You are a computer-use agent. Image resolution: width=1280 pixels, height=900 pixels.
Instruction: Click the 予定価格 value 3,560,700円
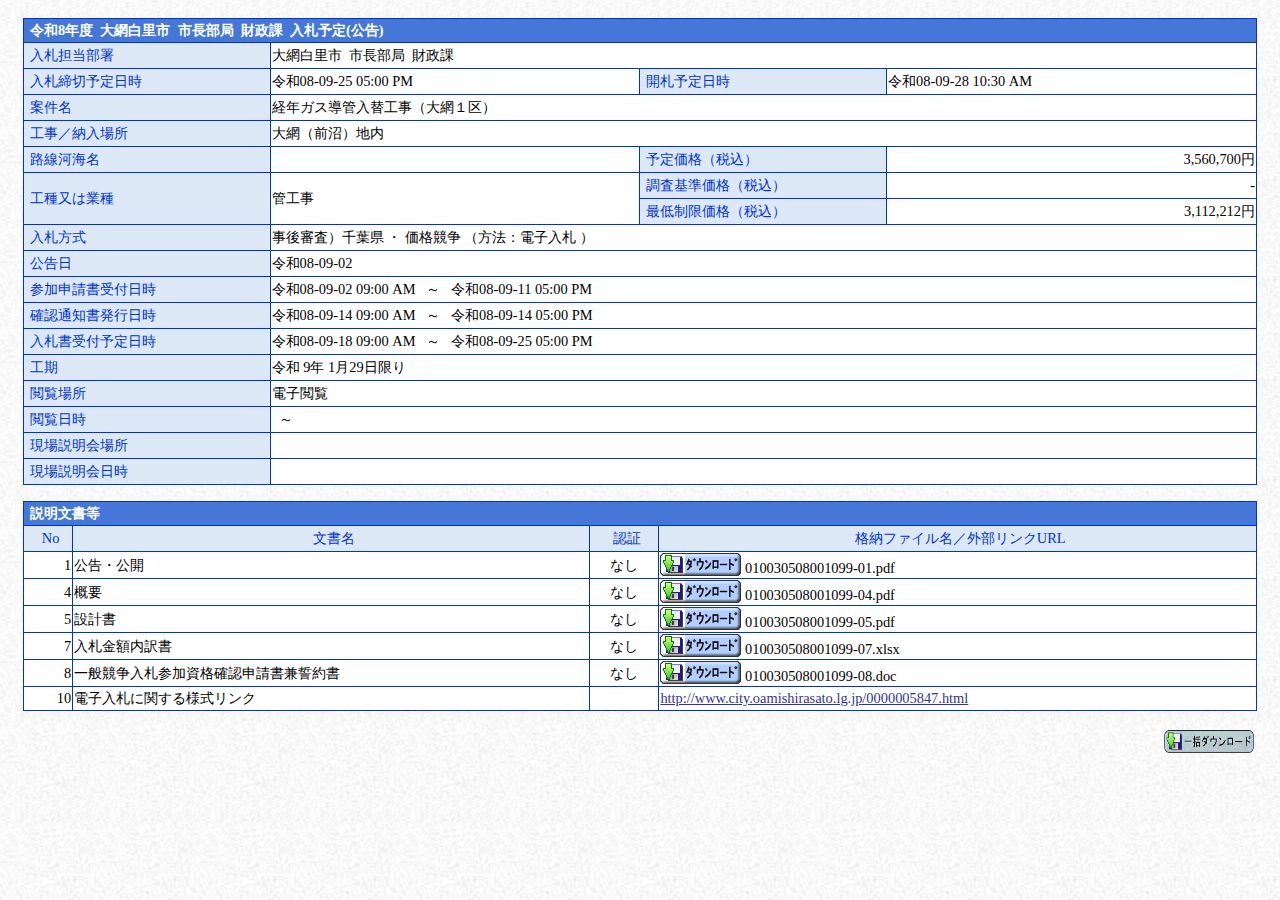click(x=1218, y=159)
